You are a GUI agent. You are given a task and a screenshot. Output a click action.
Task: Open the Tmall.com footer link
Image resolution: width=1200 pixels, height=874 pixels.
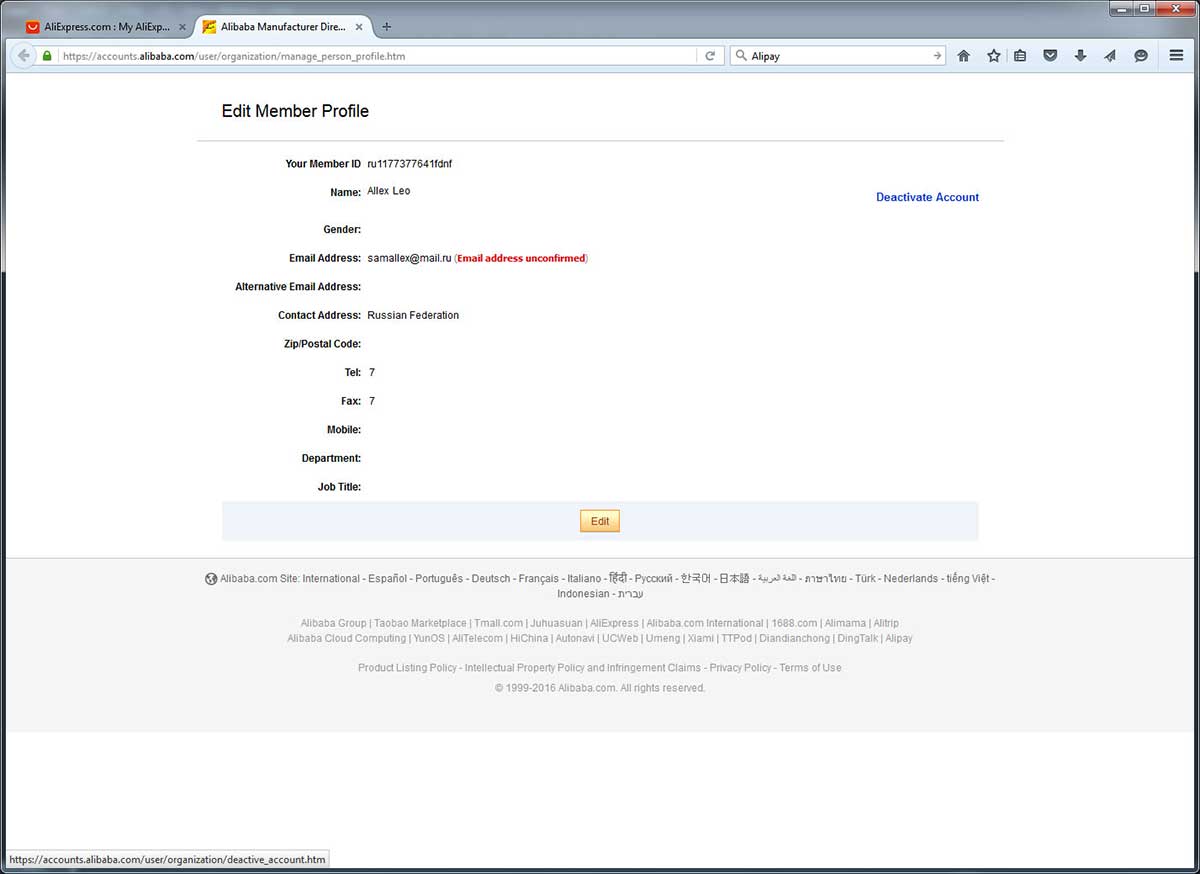point(498,623)
